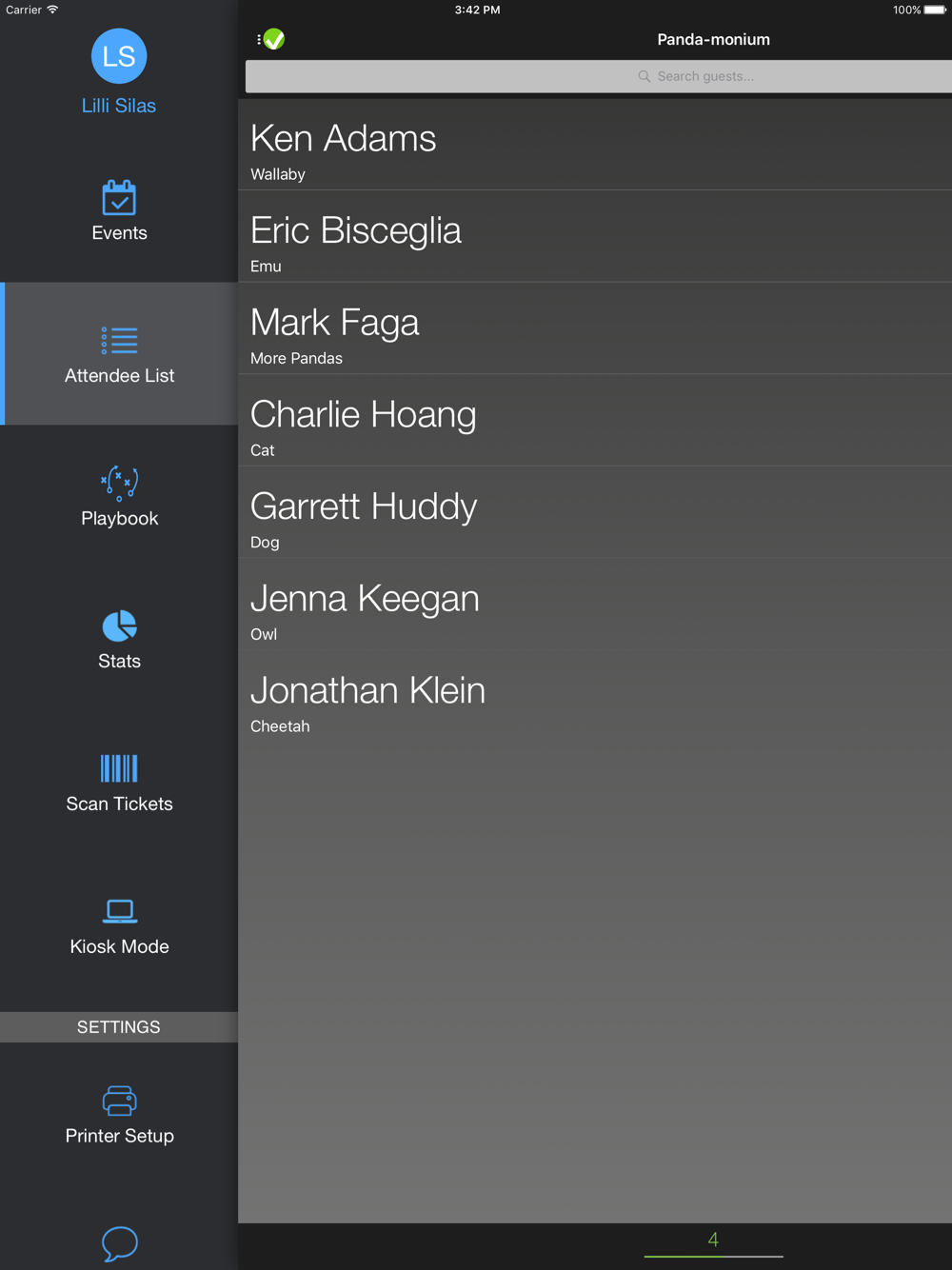Open Jonathan Klein guest name
This screenshot has width=952, height=1270.
click(x=367, y=690)
